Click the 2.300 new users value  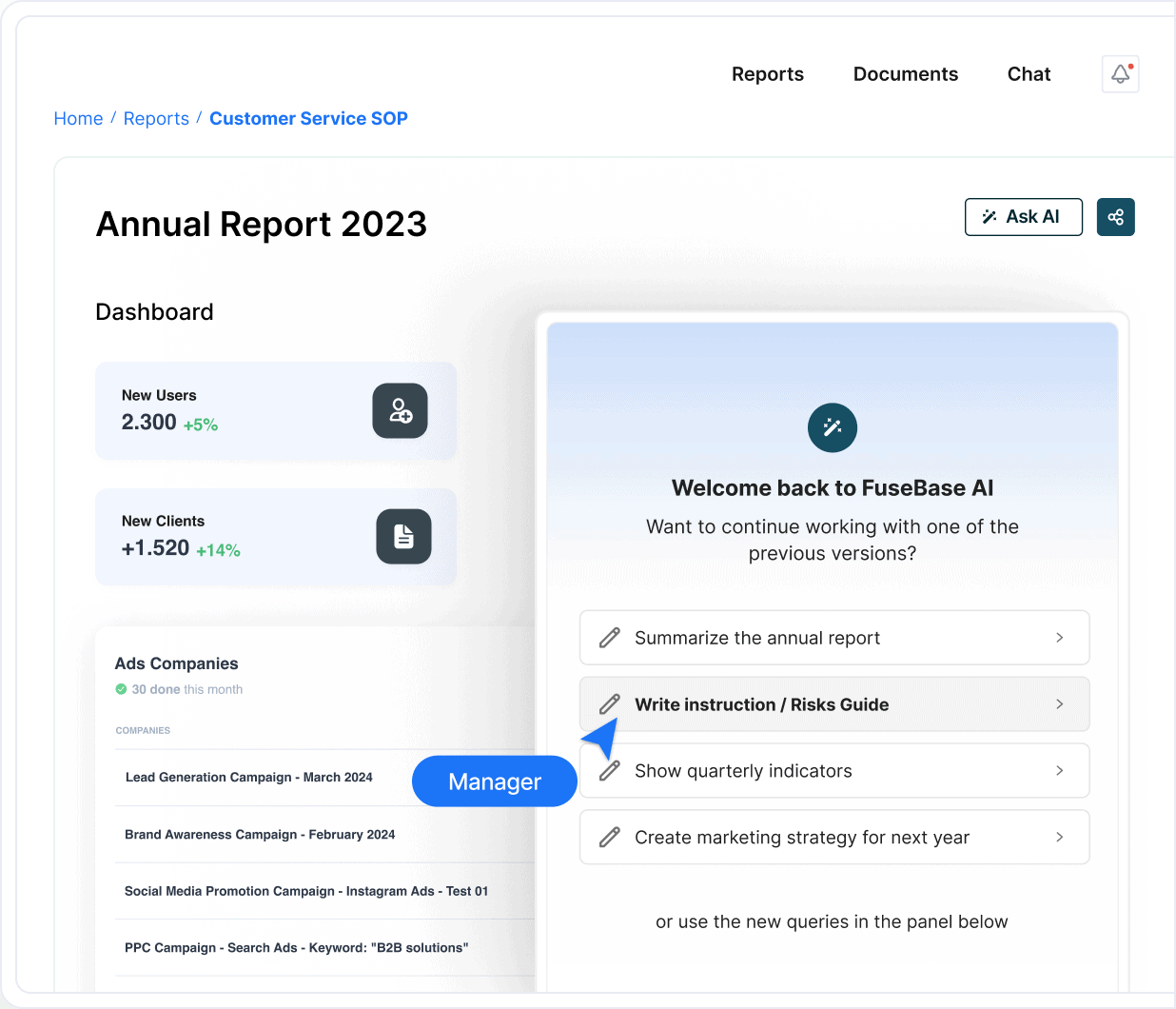pos(148,423)
